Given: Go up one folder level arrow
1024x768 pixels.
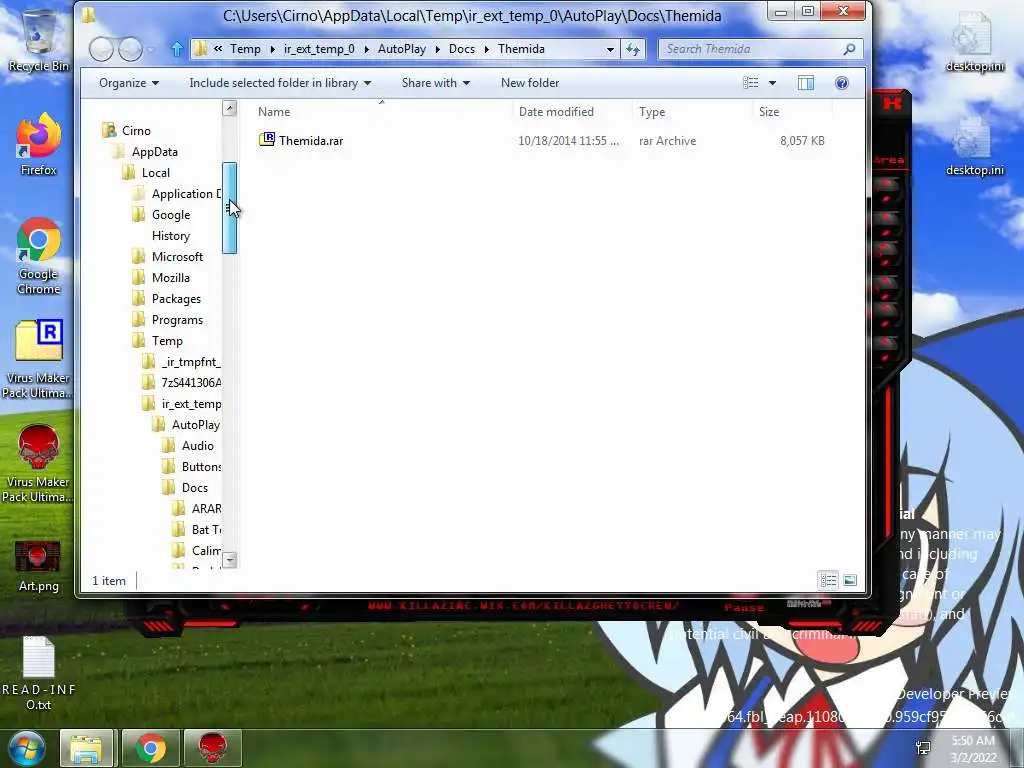Looking at the screenshot, I should (176, 49).
